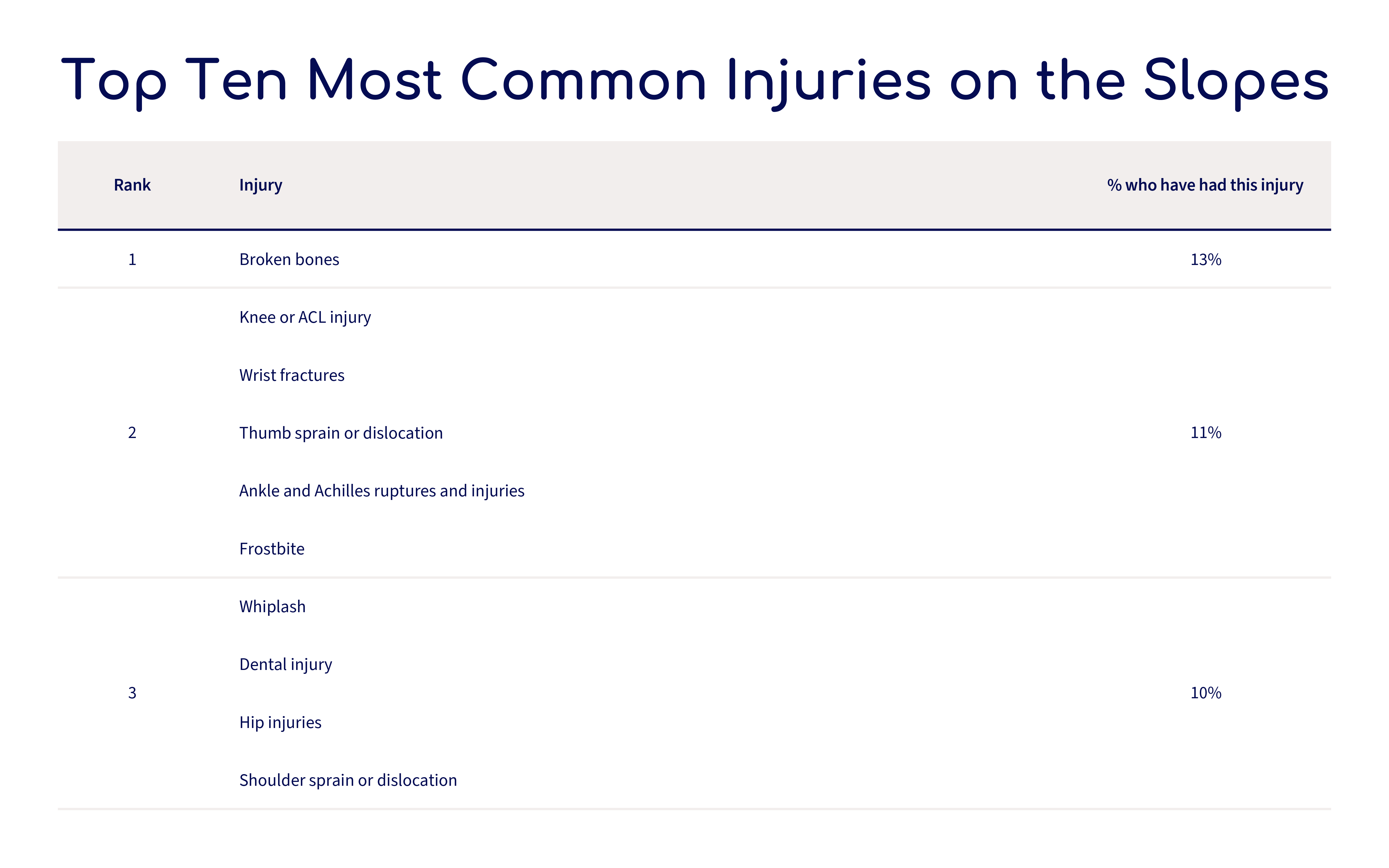Image resolution: width=1389 pixels, height=868 pixels.
Task: Click Thumb sprain or dislocation text
Action: 341,433
